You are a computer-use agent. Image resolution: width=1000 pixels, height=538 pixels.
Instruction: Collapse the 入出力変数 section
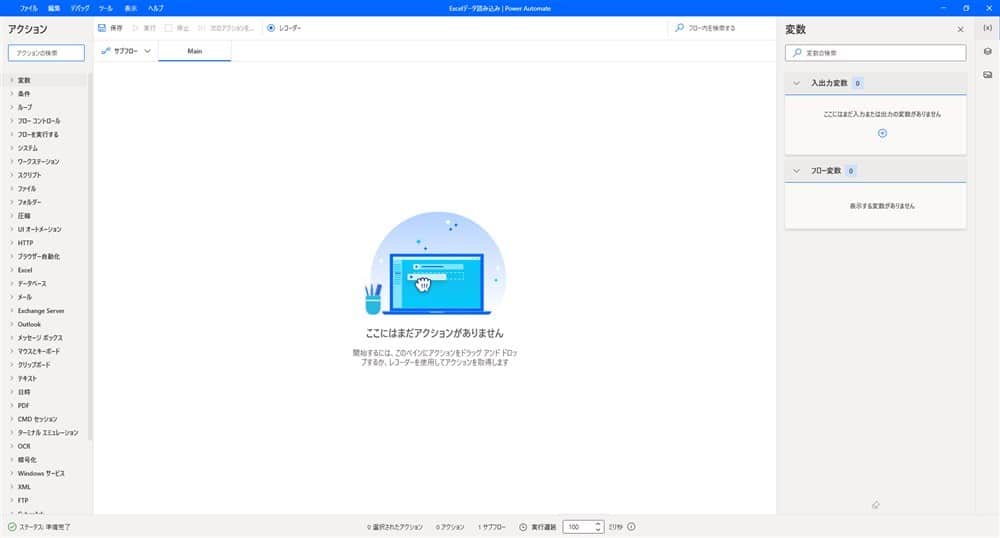(797, 84)
